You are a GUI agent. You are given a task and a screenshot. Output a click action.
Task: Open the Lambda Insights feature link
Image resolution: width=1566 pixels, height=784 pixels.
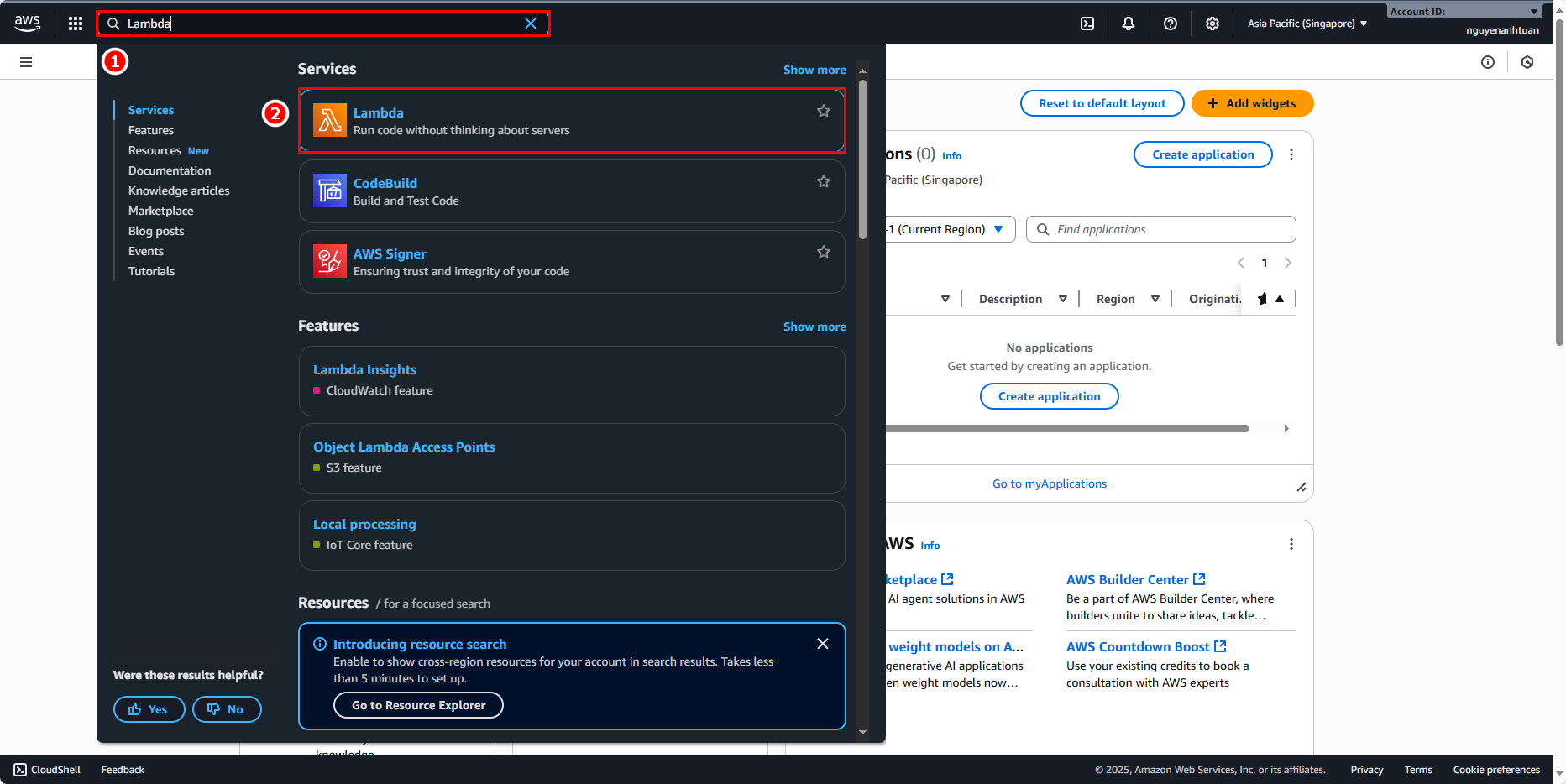pyautogui.click(x=364, y=369)
